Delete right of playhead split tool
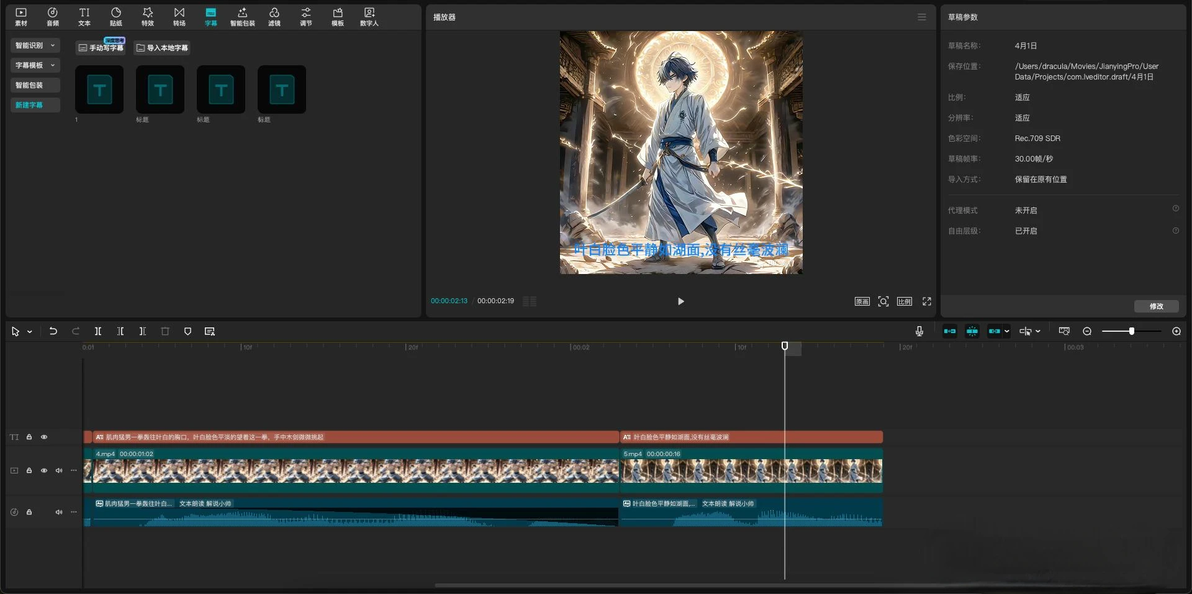The image size is (1192, 594). (142, 332)
